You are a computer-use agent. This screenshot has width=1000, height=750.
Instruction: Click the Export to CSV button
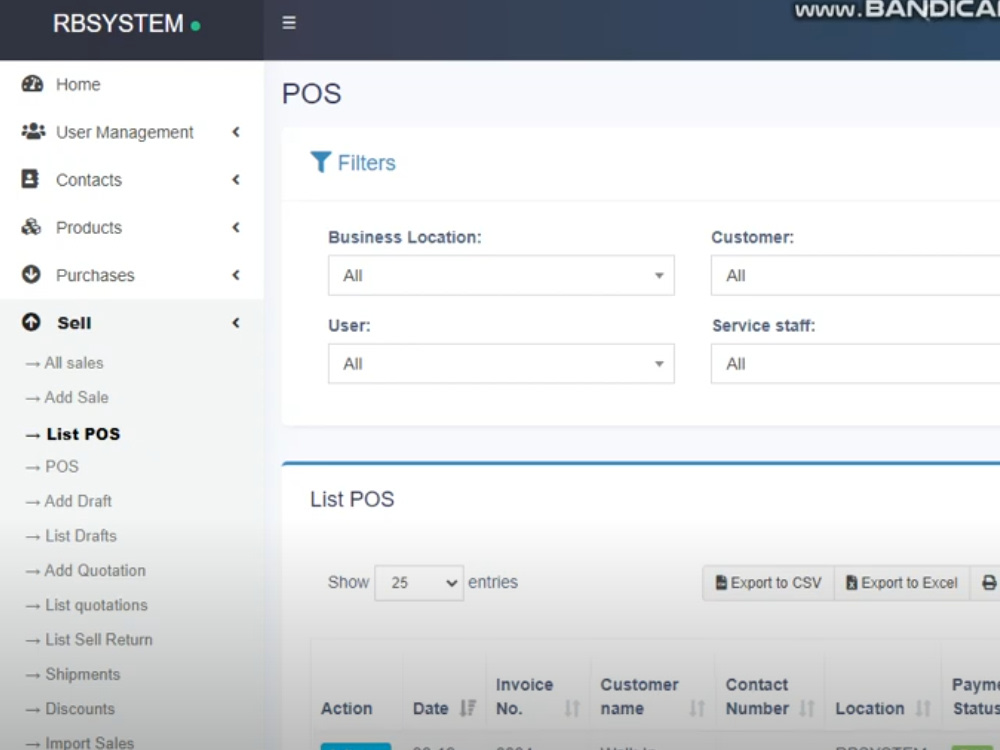pyautogui.click(x=768, y=583)
